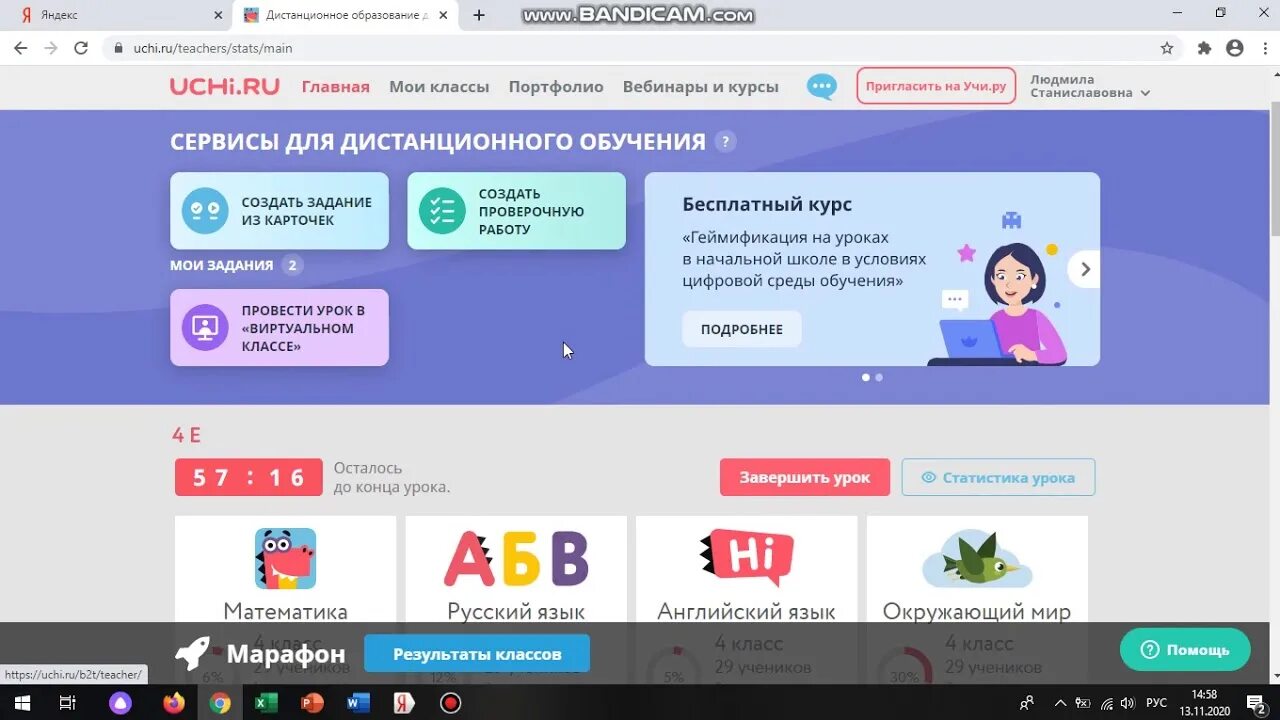Click the browser back arrow
The width and height of the screenshot is (1280, 720).
pos(20,48)
